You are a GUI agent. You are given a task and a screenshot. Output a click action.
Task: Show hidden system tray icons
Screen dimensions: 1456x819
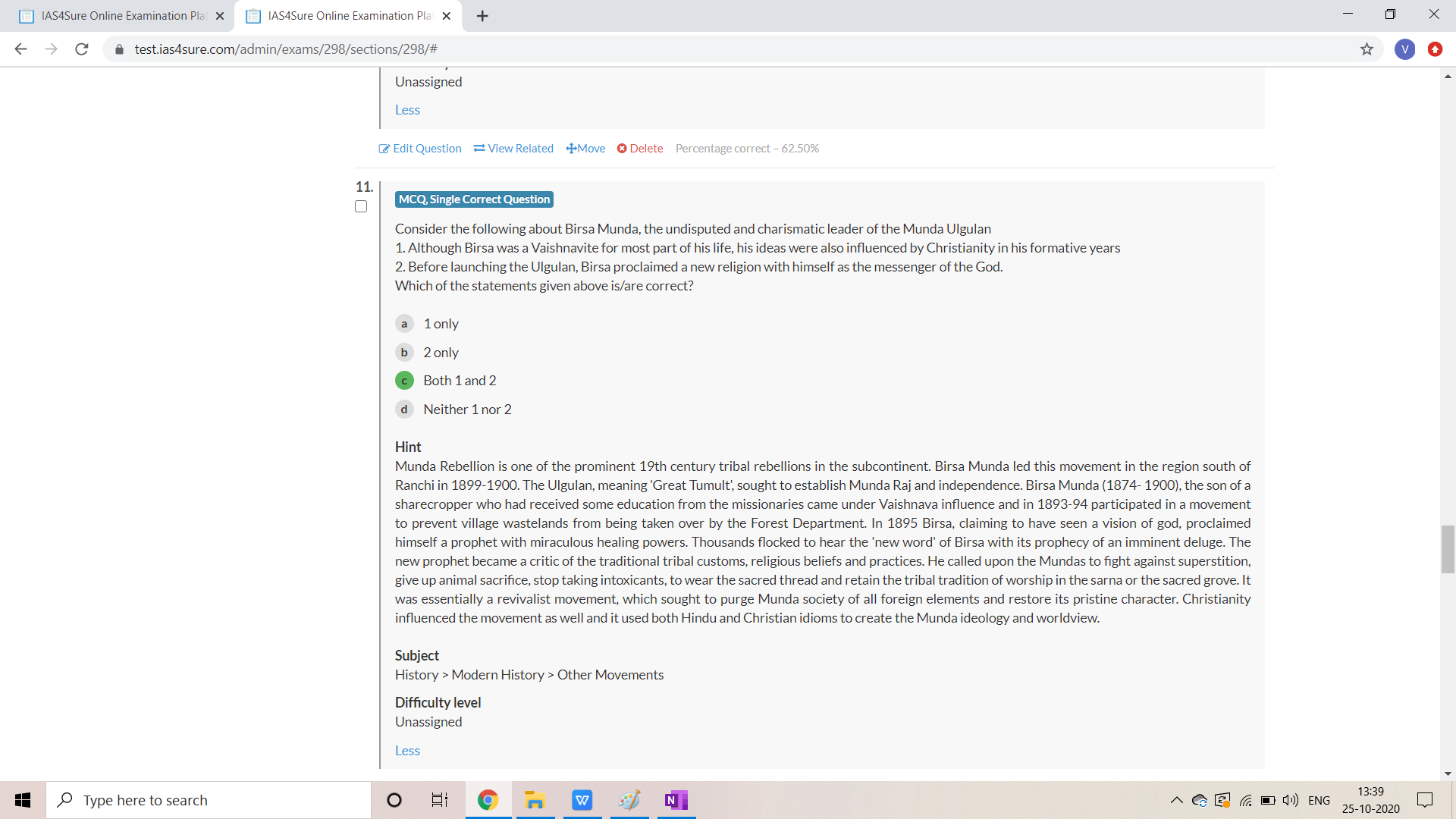tap(1176, 800)
